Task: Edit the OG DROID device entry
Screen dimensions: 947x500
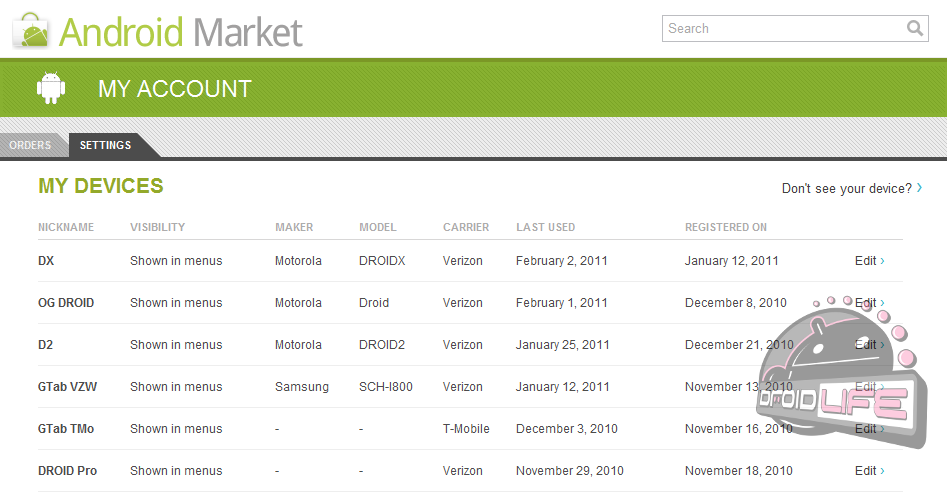Action: pos(868,303)
